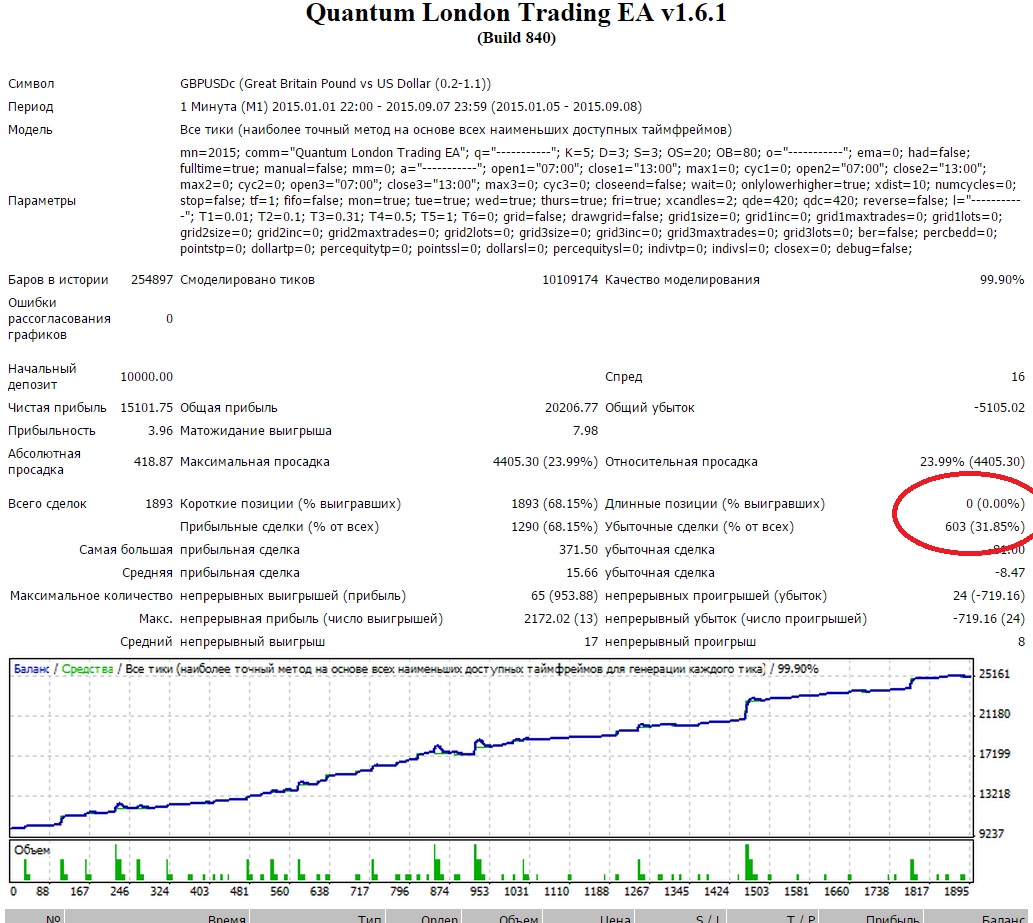Click the Максимальная просадка value 4405.30 (23.99%)
The height and width of the screenshot is (923, 1033).
point(545,462)
